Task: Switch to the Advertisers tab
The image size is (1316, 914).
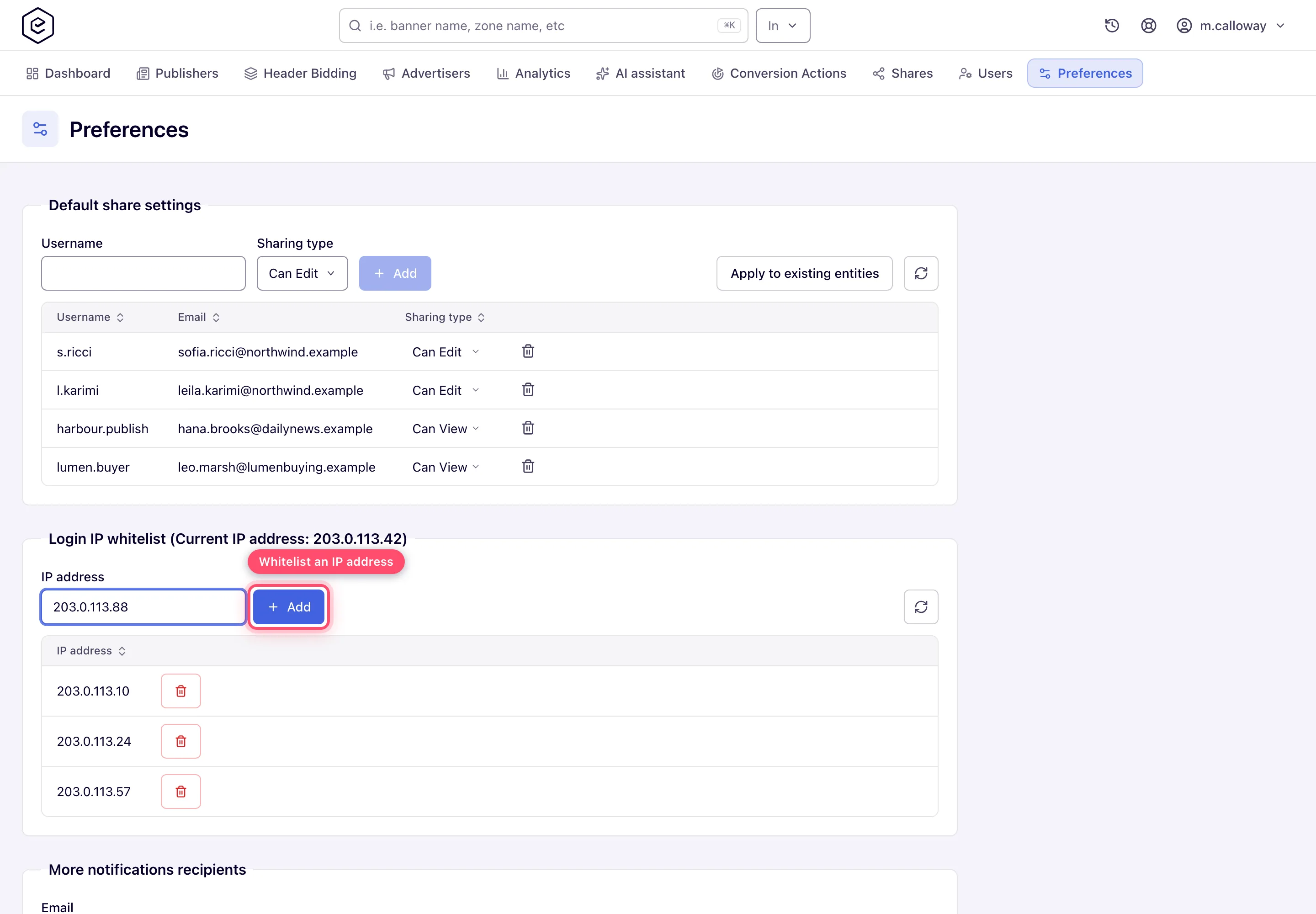Action: coord(426,73)
